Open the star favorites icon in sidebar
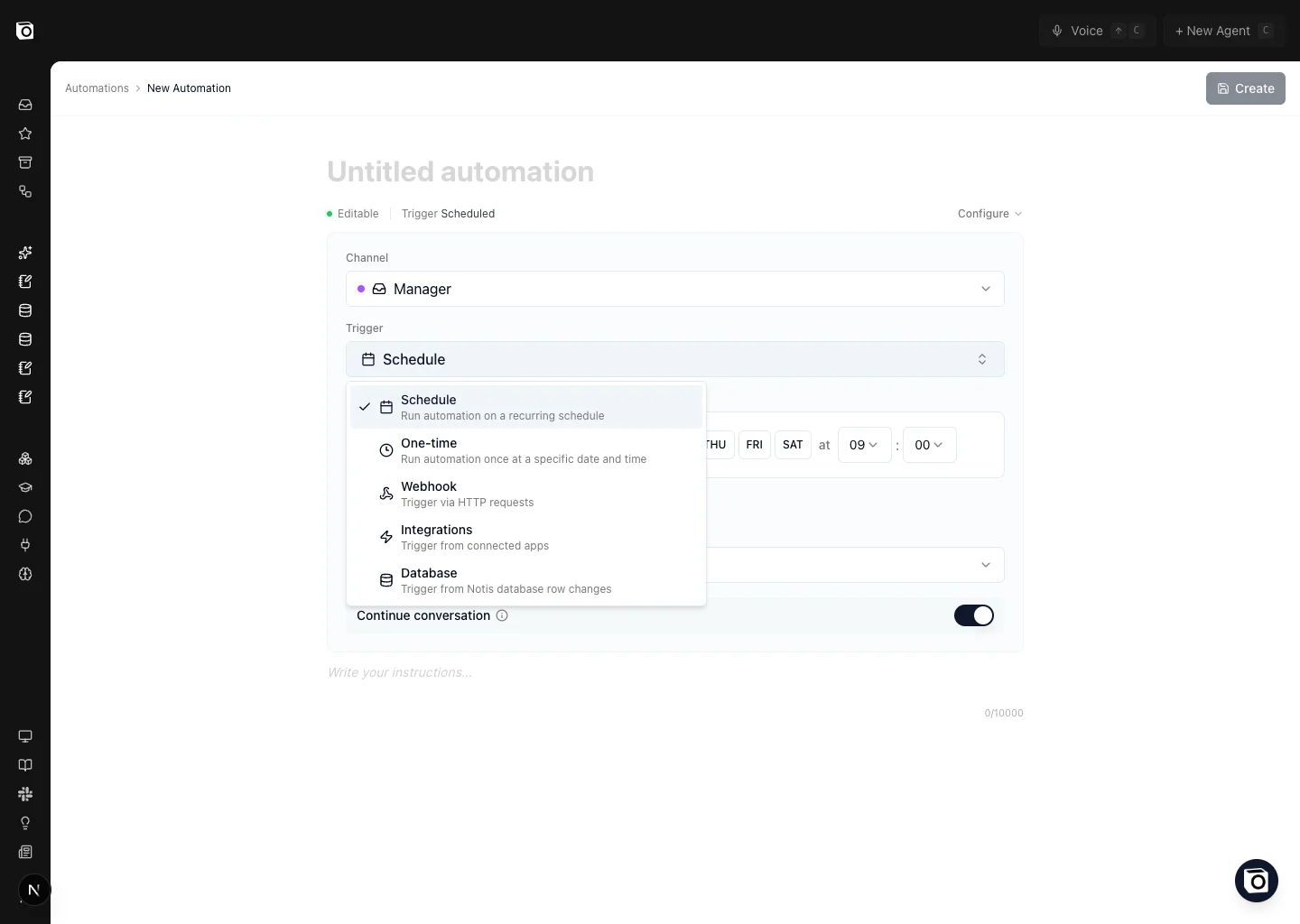 (25, 134)
